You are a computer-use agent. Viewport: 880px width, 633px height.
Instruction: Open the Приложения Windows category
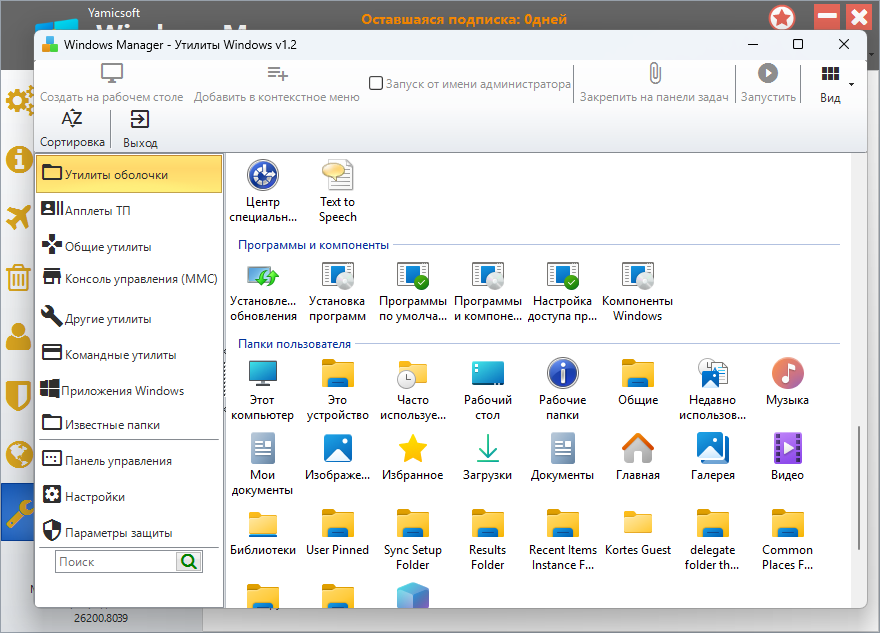[x=124, y=391]
